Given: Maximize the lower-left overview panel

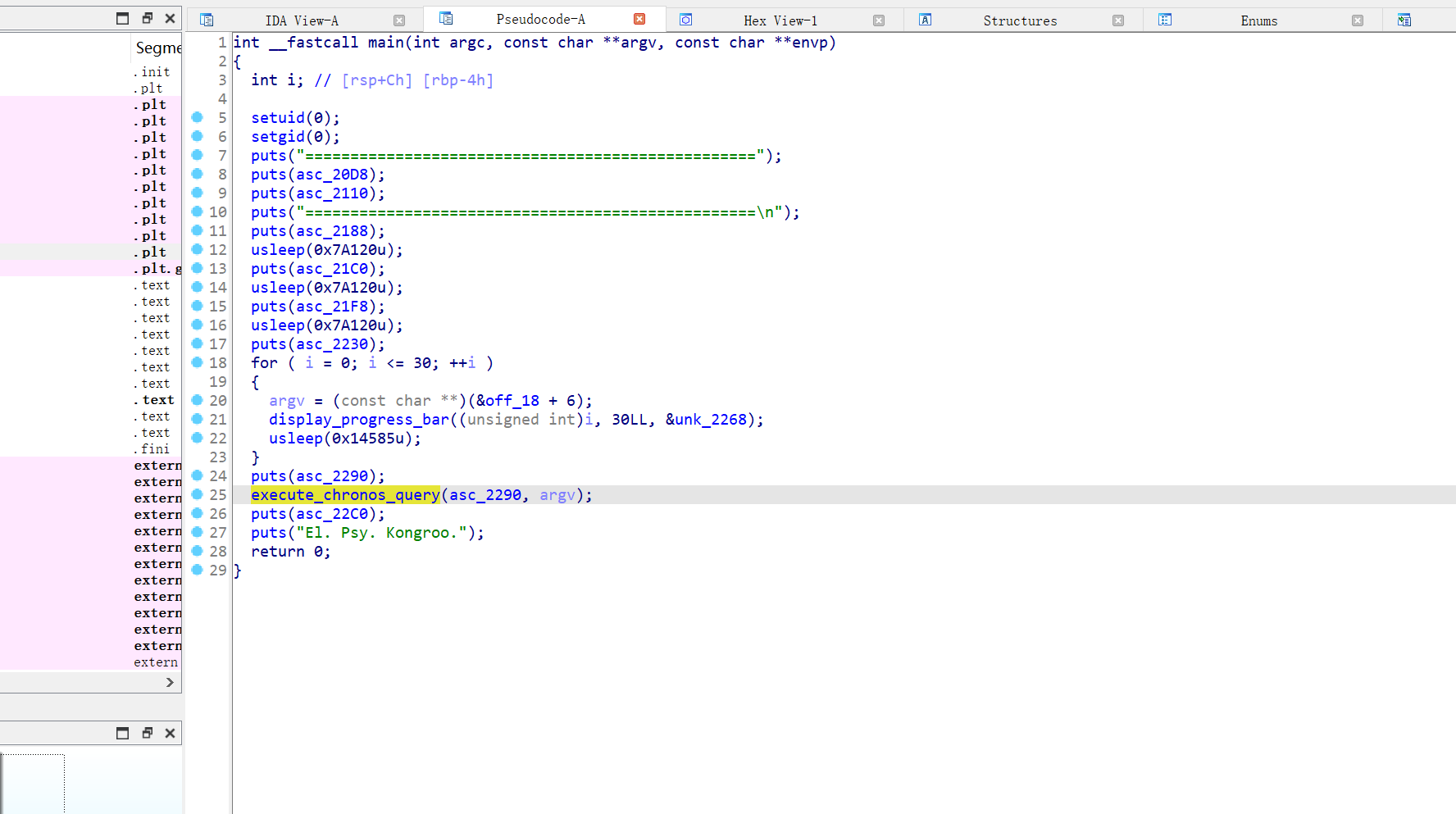Looking at the screenshot, I should point(123,733).
